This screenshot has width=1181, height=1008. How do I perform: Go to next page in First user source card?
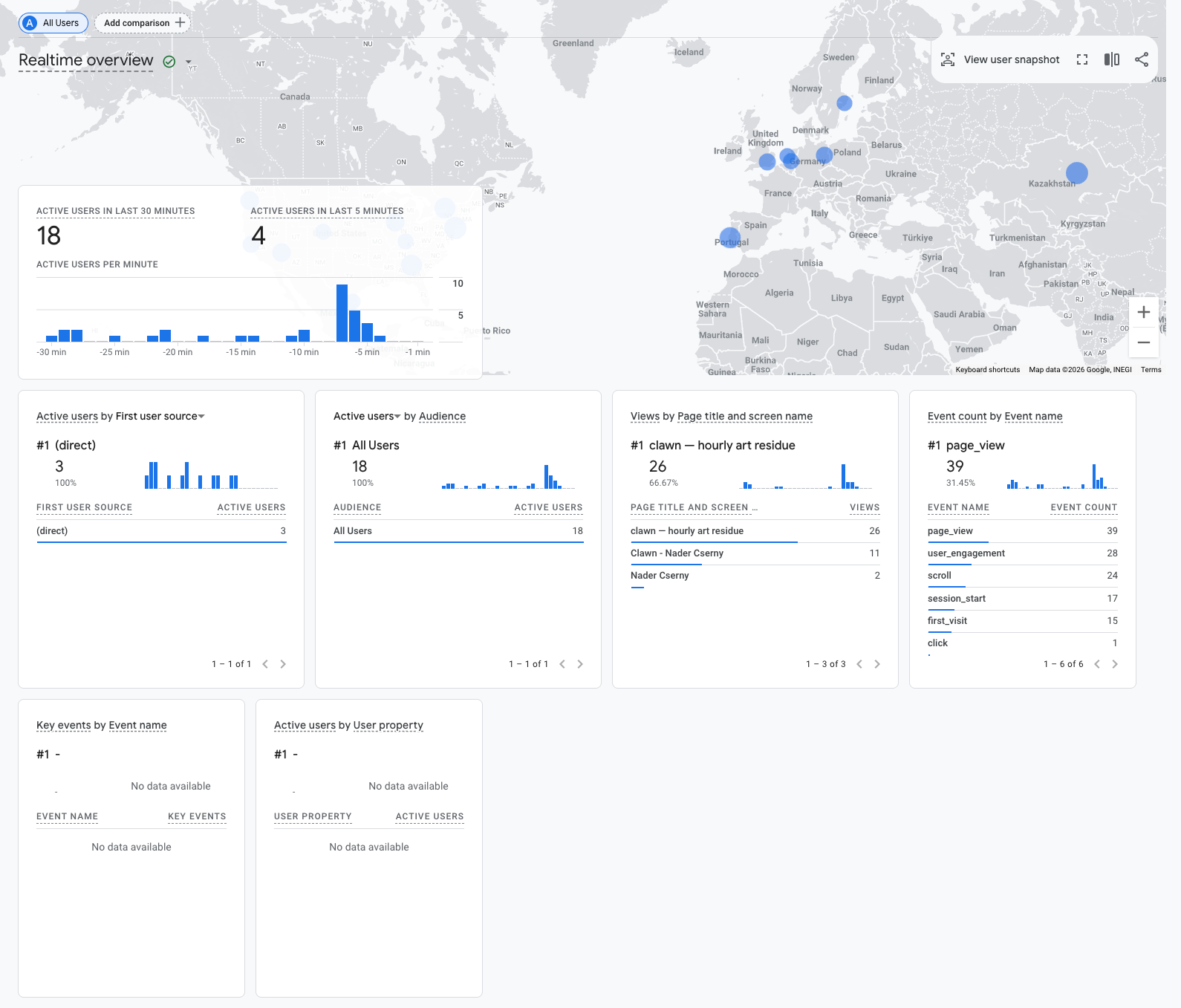point(283,664)
